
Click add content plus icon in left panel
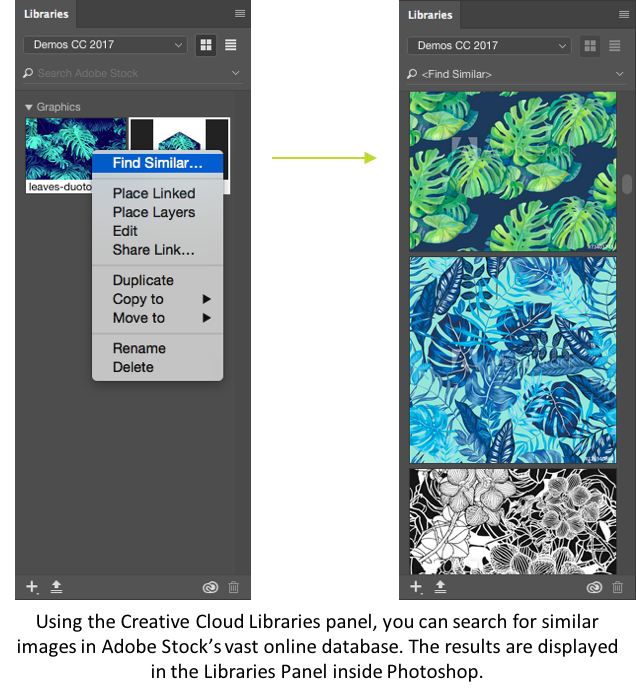(32, 587)
